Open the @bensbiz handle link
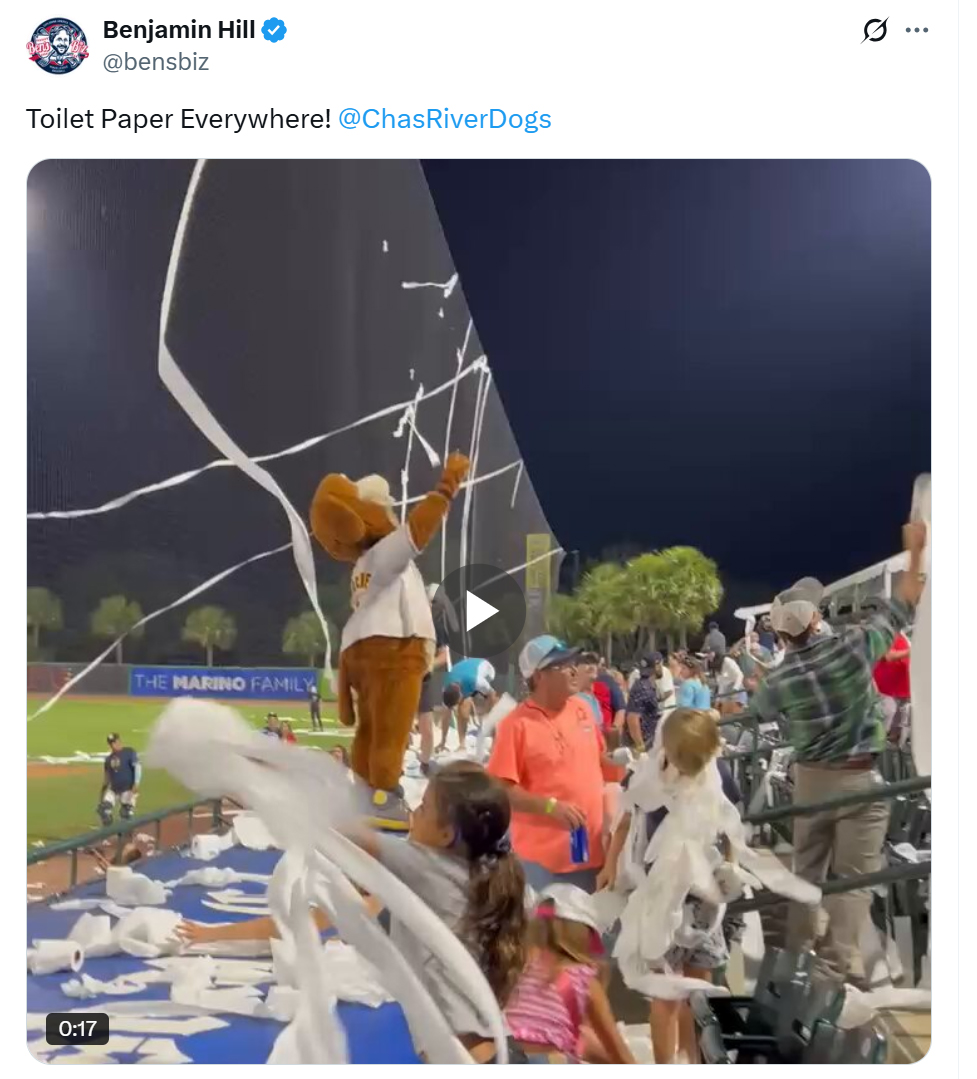This screenshot has height=1079, width=977. pyautogui.click(x=156, y=62)
